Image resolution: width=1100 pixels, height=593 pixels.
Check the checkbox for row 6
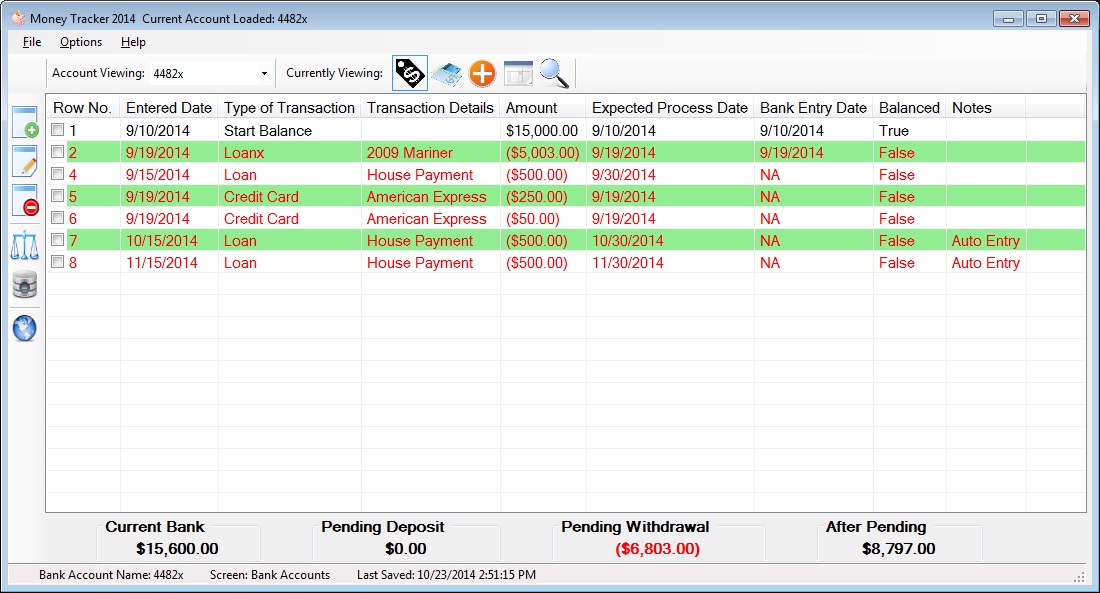pyautogui.click(x=58, y=218)
